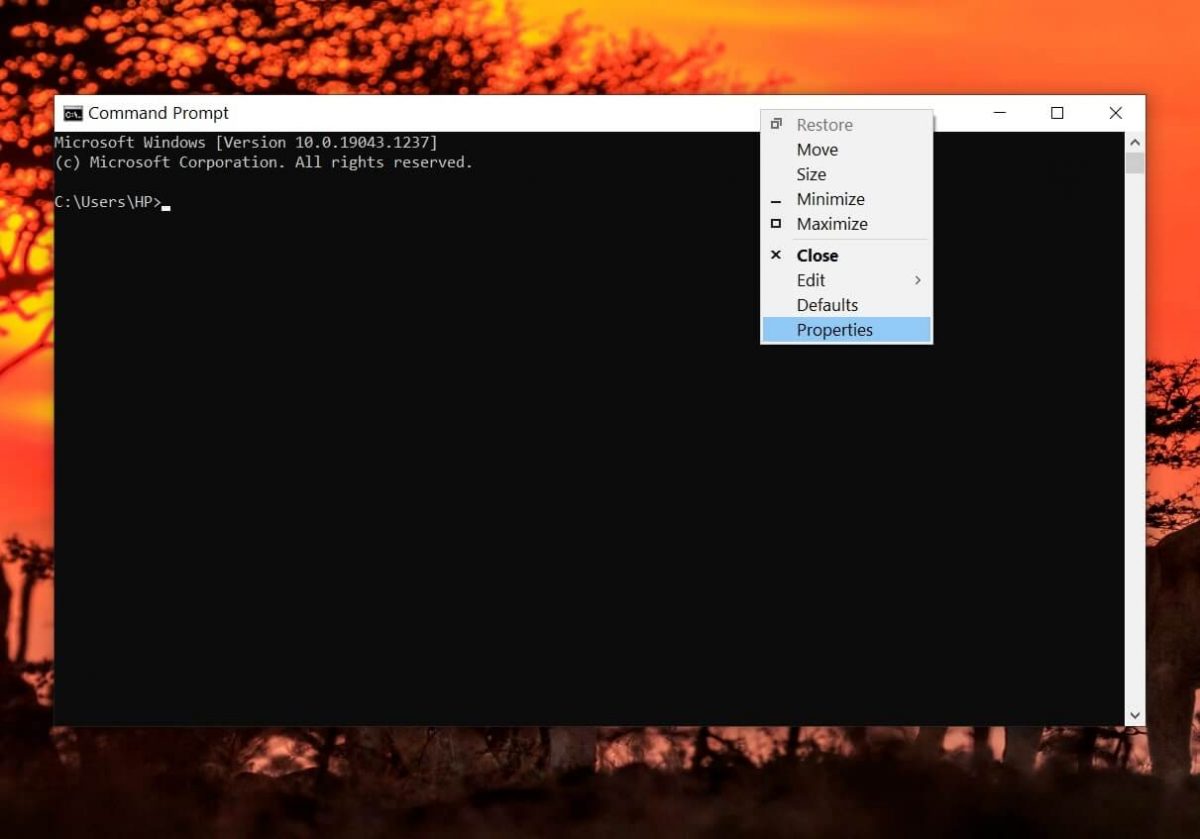
Task: Click the dash icon next to Minimize entry
Action: 776,199
